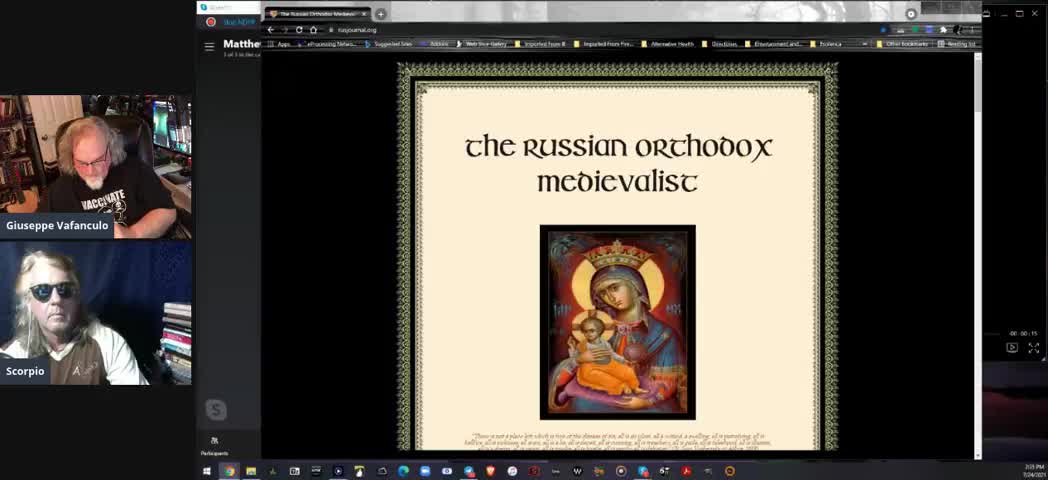Click the browser Back arrow
The image size is (1048, 480).
coord(270,30)
